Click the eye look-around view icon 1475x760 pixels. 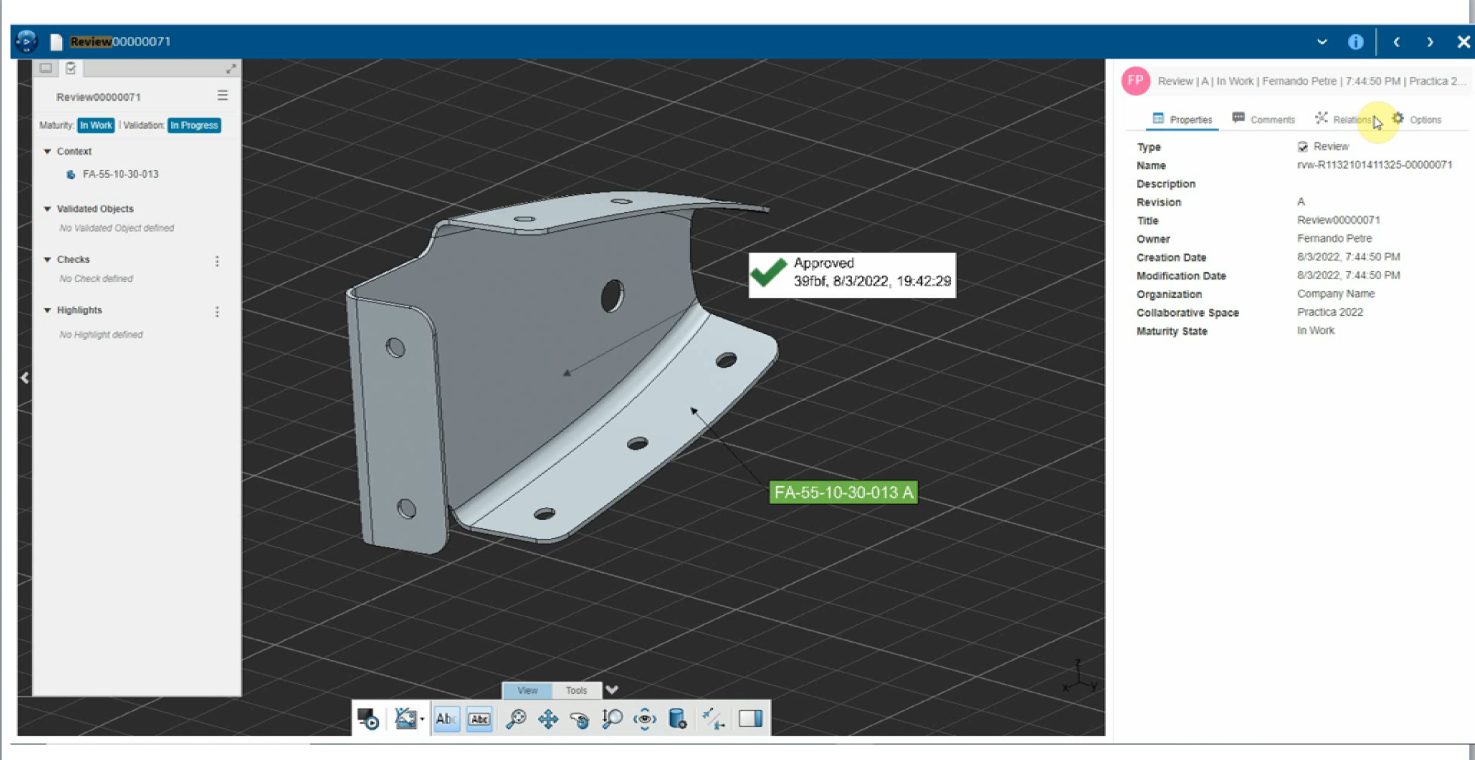pyautogui.click(x=645, y=719)
